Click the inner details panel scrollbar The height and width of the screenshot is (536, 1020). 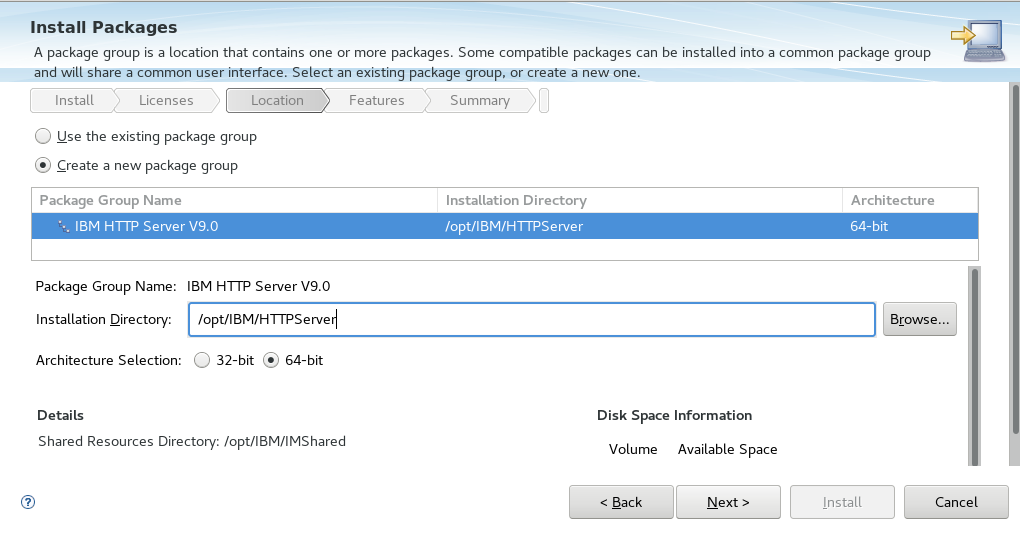click(x=974, y=366)
